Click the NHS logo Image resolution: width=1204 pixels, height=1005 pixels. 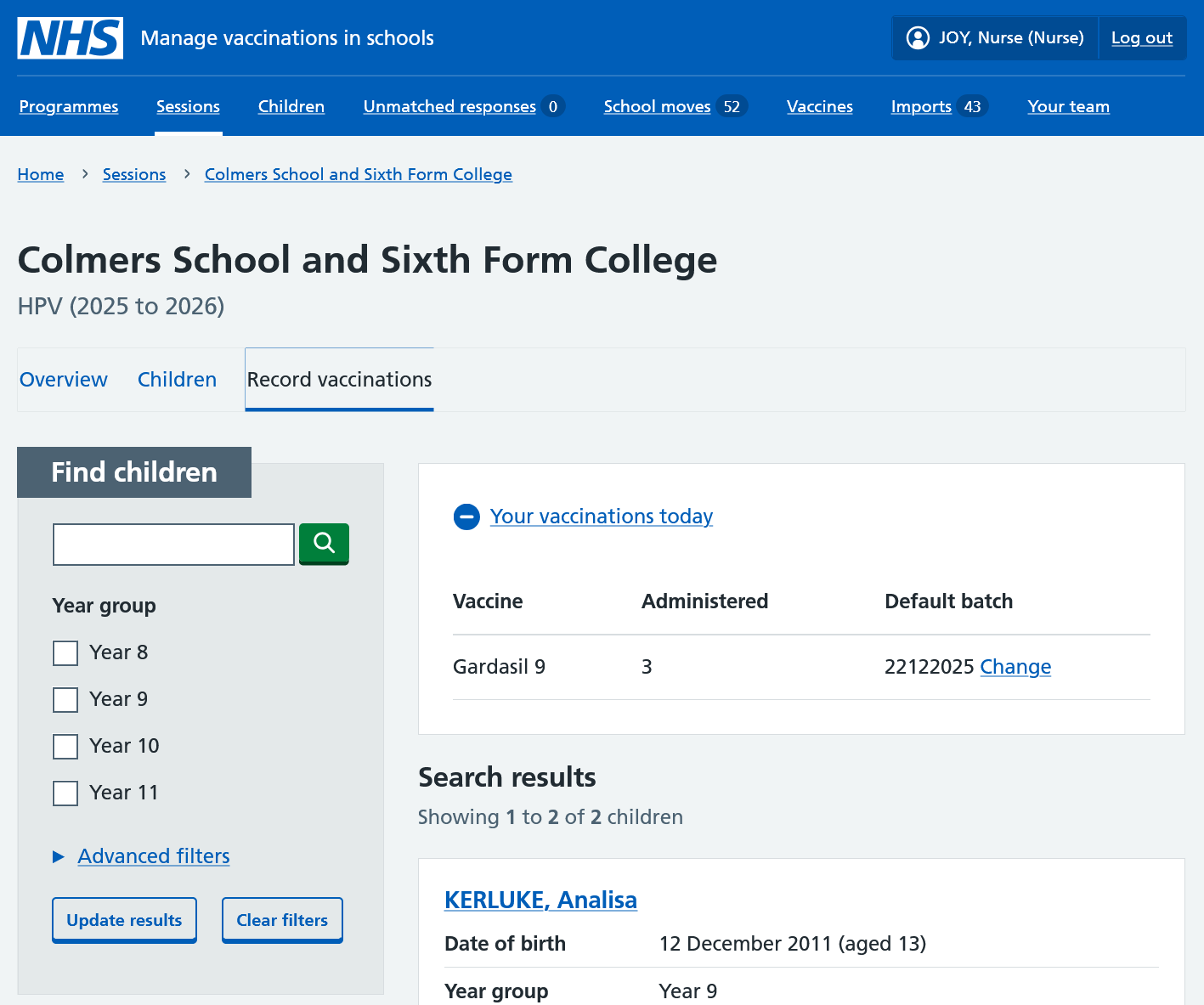70,38
